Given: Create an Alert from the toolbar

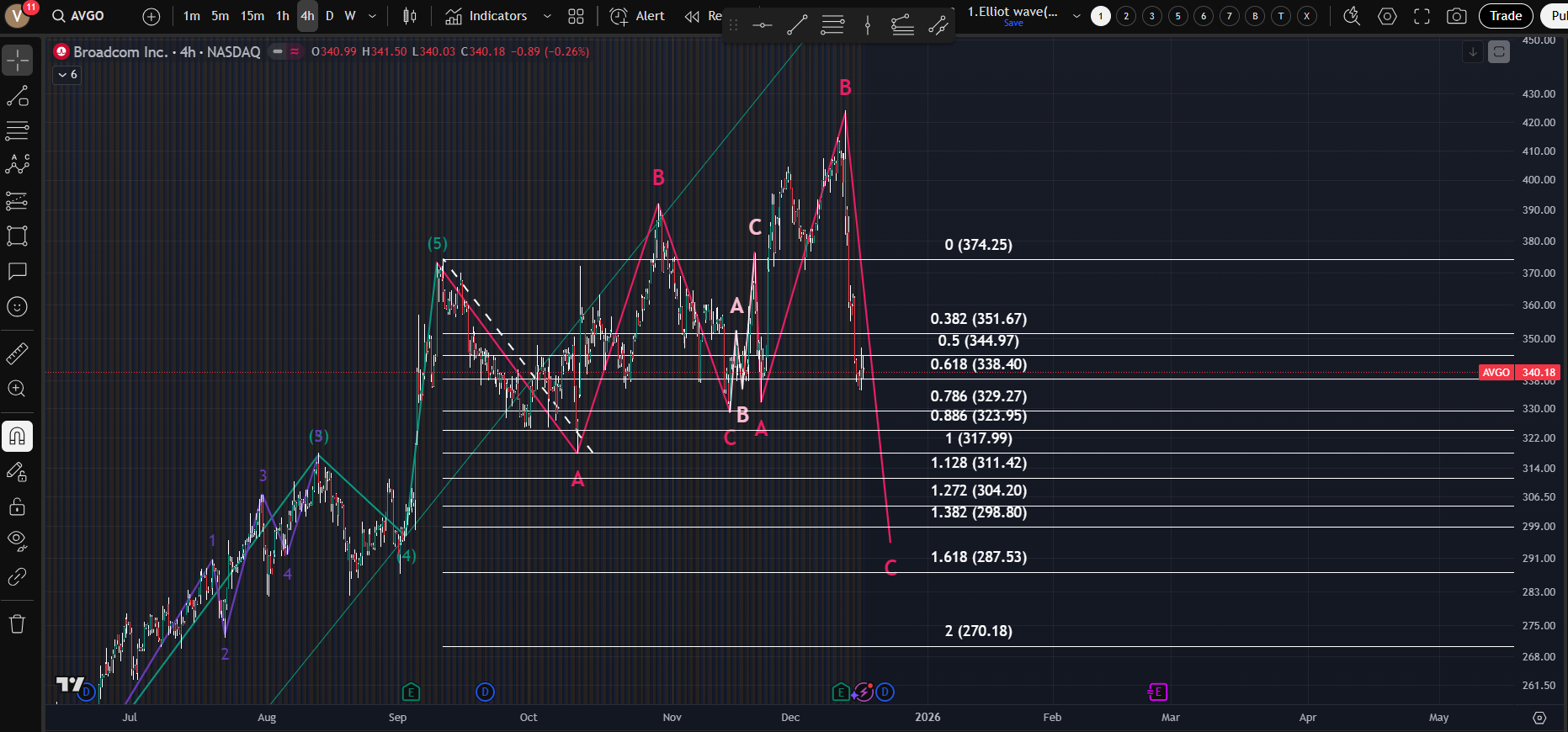Looking at the screenshot, I should [637, 16].
